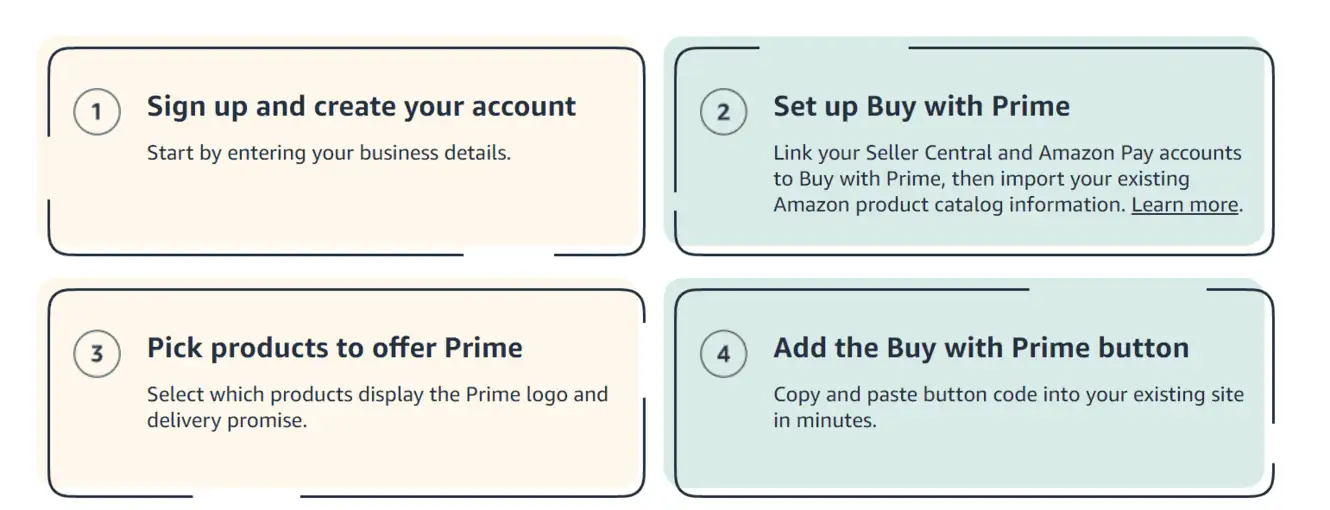Click the 'delivery promise.' text line

(227, 420)
